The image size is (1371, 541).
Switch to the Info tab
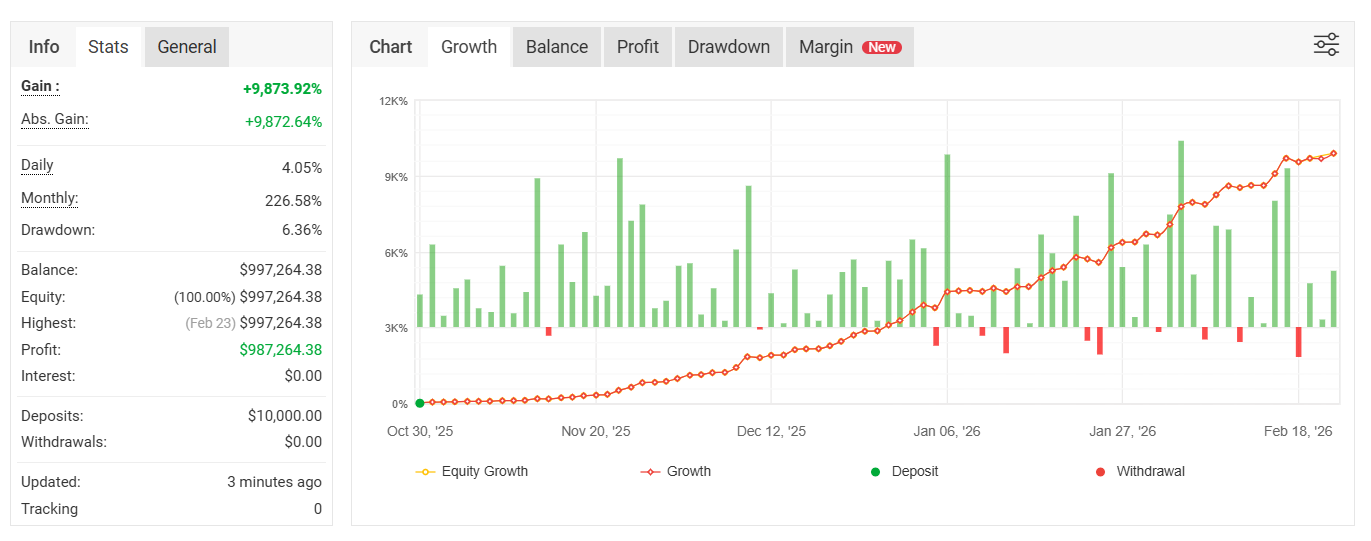pyautogui.click(x=44, y=47)
